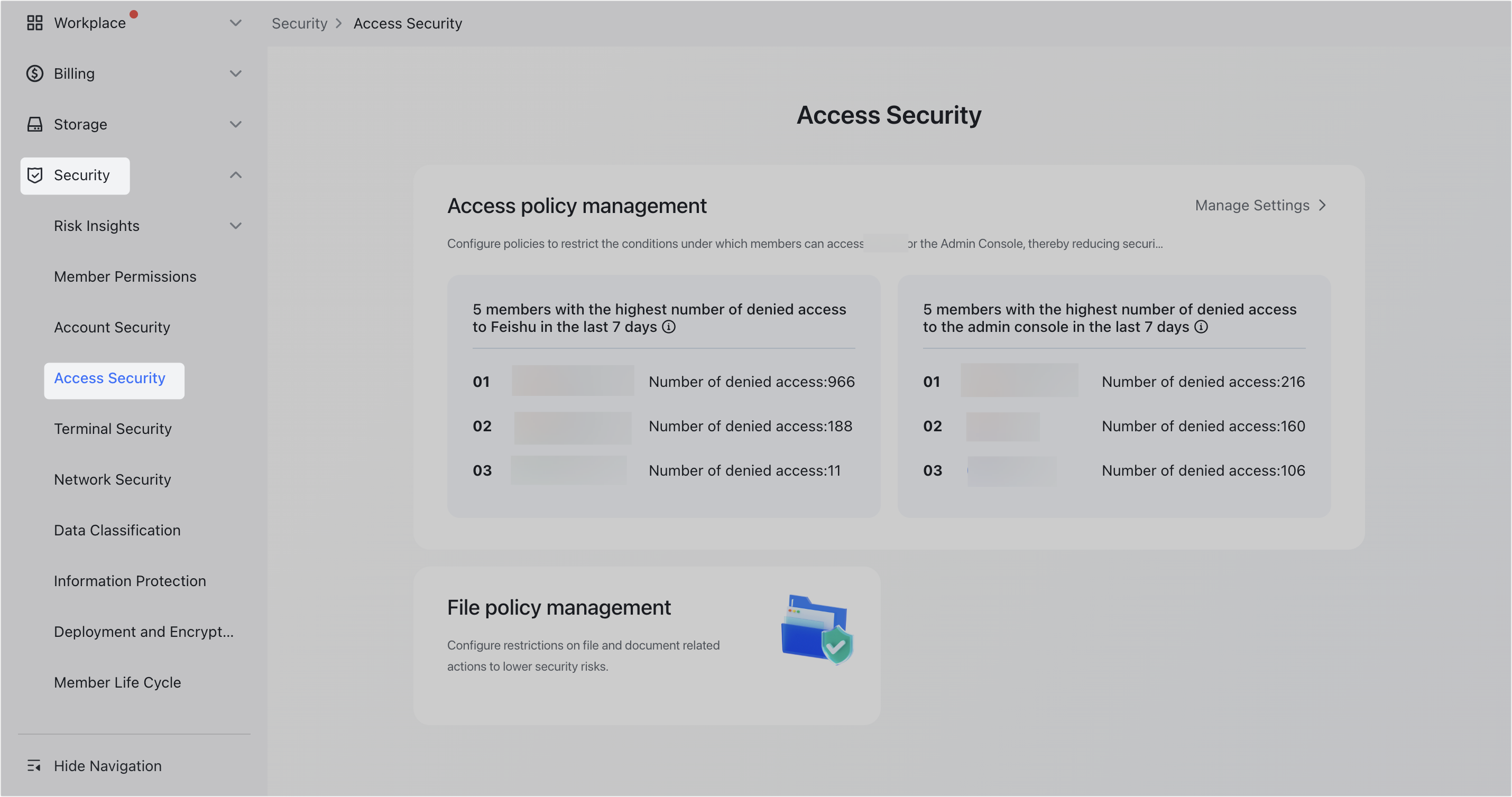The image size is (1512, 797).
Task: Open Network Security page
Action: (112, 479)
